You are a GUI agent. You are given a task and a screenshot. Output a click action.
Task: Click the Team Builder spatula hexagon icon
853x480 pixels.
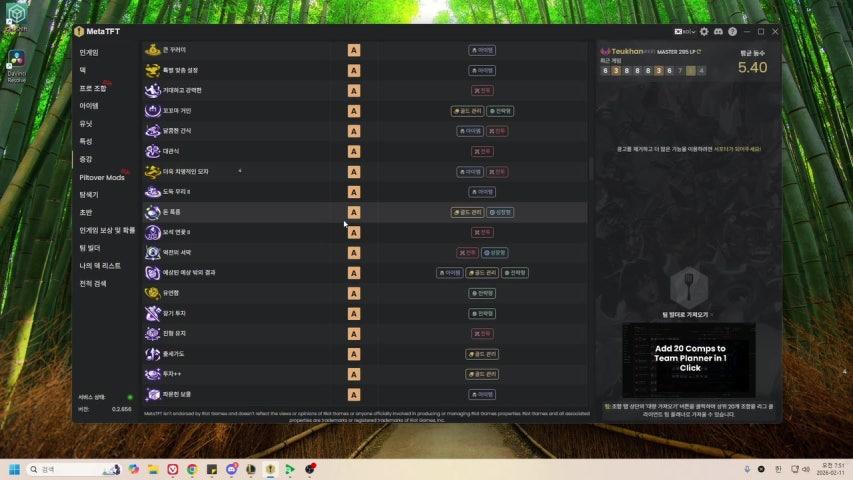pos(689,287)
